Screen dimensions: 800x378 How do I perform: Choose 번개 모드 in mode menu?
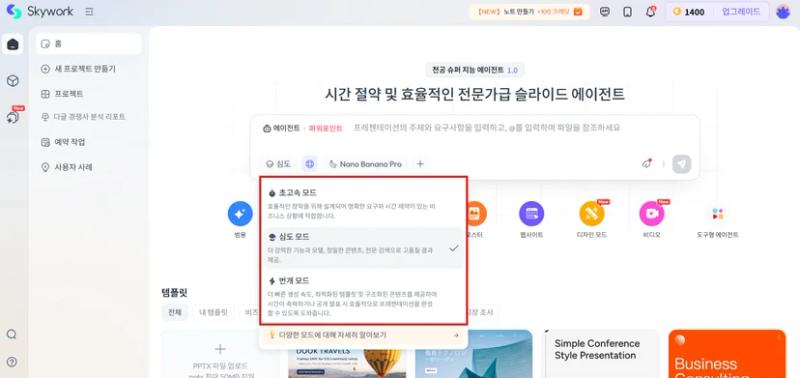tap(363, 296)
